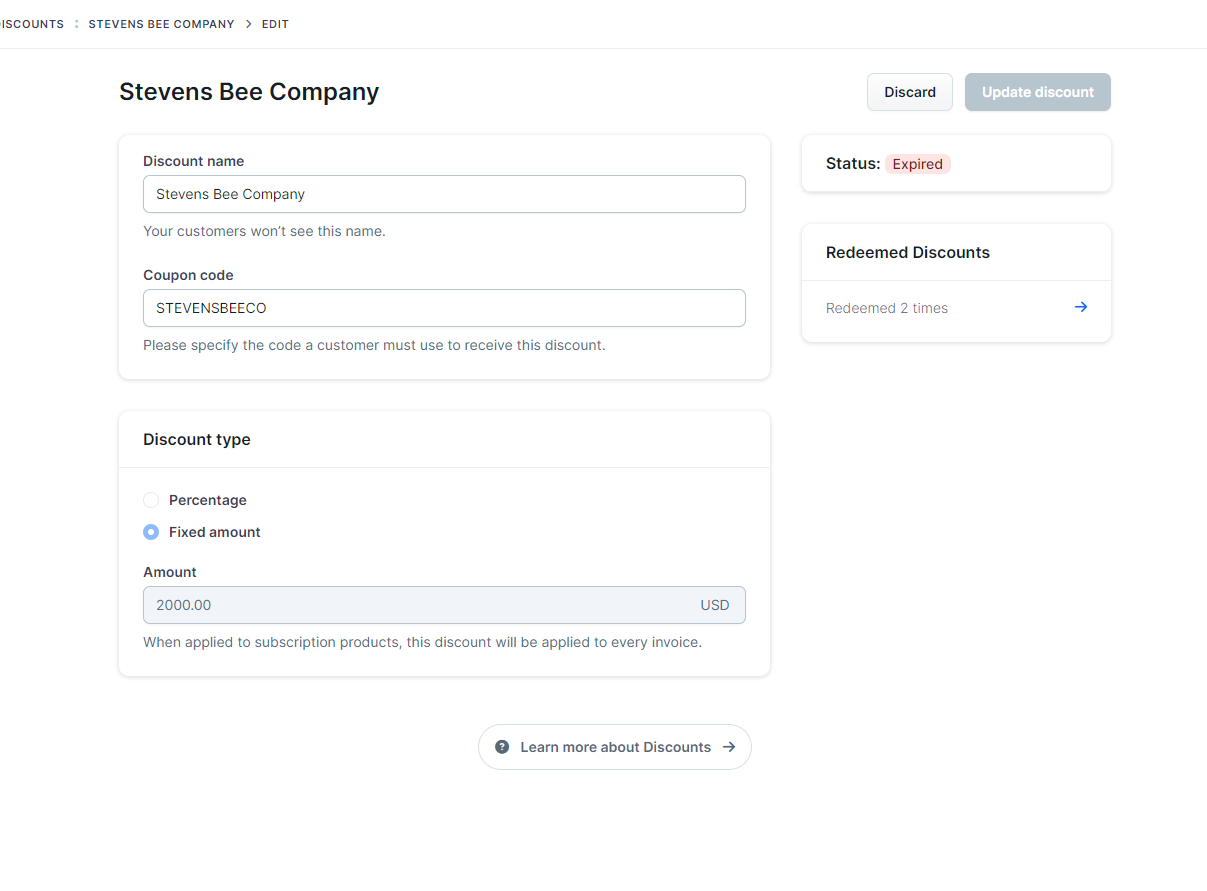Focus the Discount name input field

444,194
